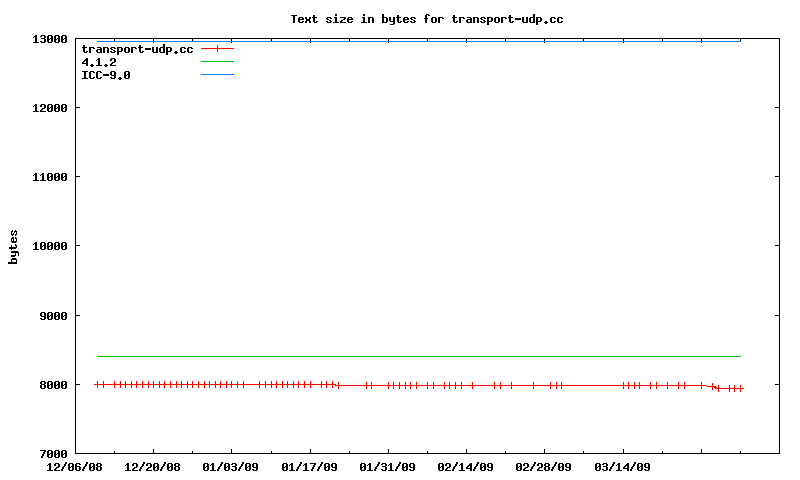Select the 03/14/09 date on x-axis
This screenshot has height=480, width=800.
[623, 467]
